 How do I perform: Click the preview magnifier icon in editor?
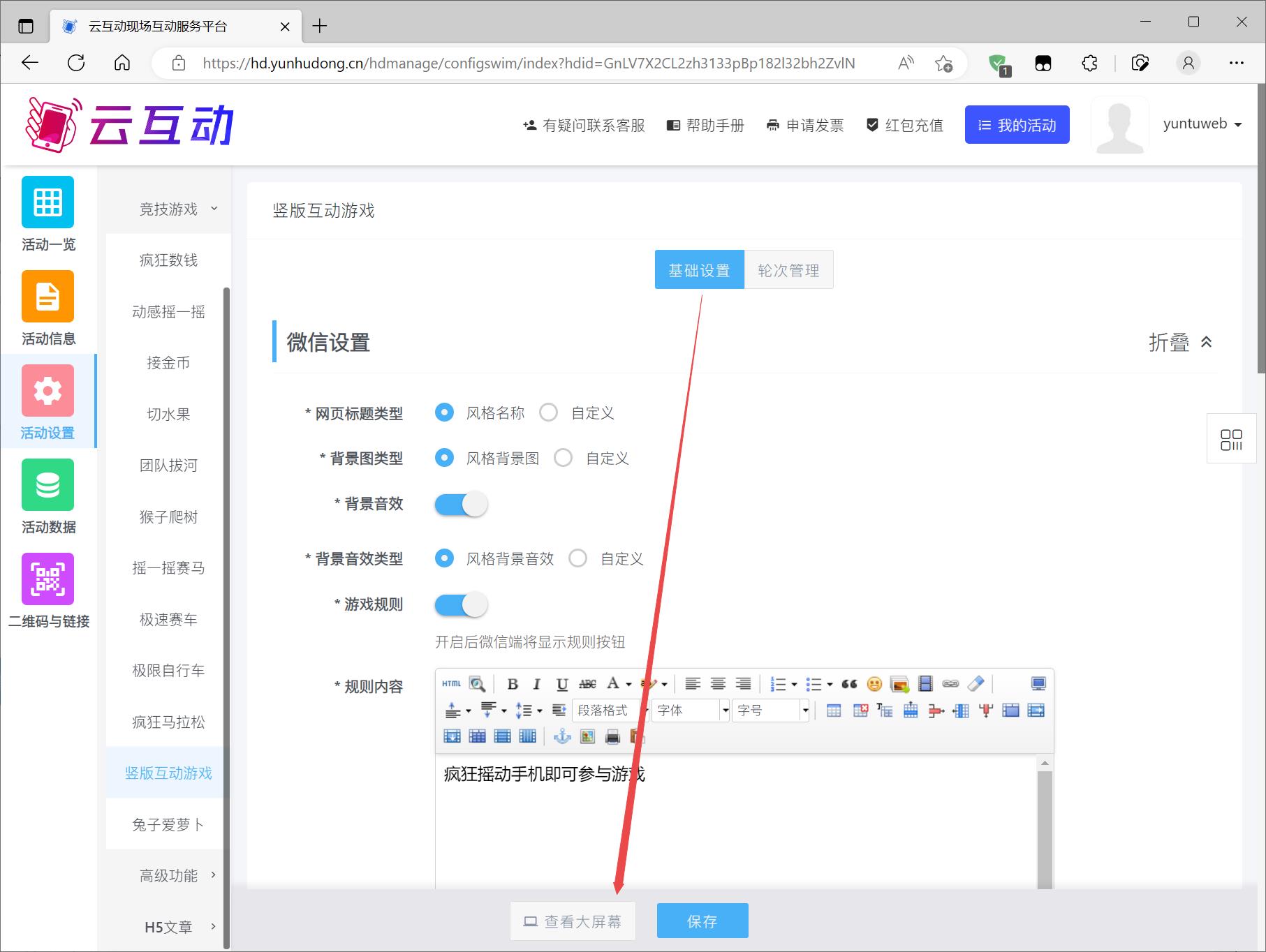477,684
